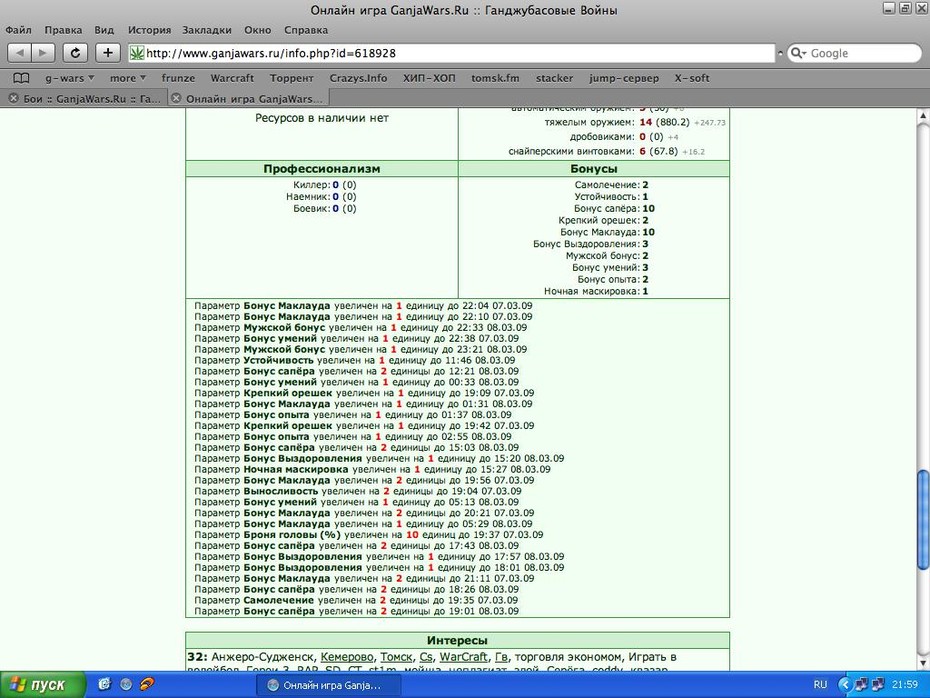Open the stacker bookmark
Image resolution: width=930 pixels, height=698 pixels.
[554, 78]
